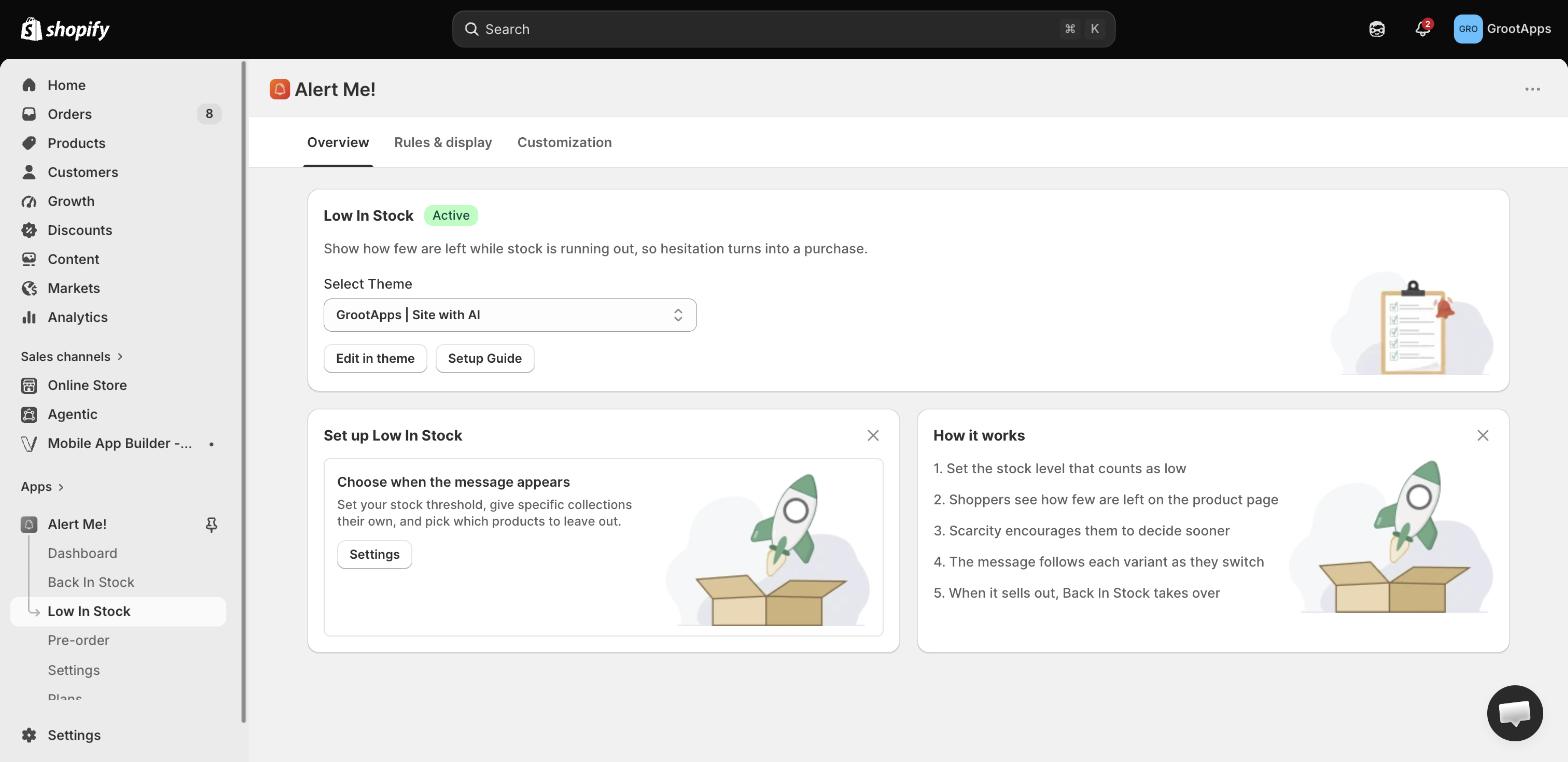The height and width of the screenshot is (762, 1568).
Task: Click the Setup Guide button
Action: [485, 358]
